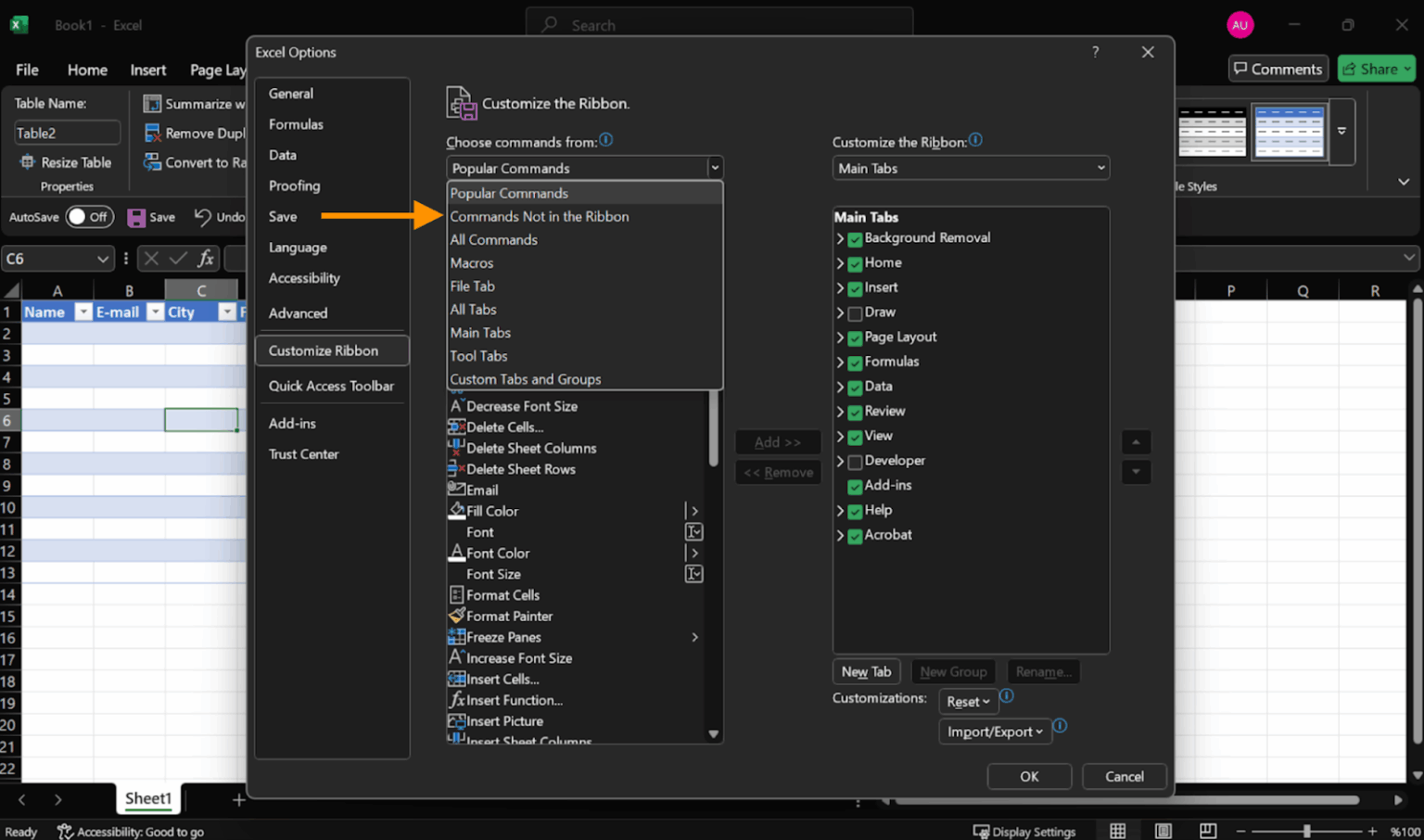
Task: Open the Main Tabs dropdown
Action: click(x=970, y=168)
